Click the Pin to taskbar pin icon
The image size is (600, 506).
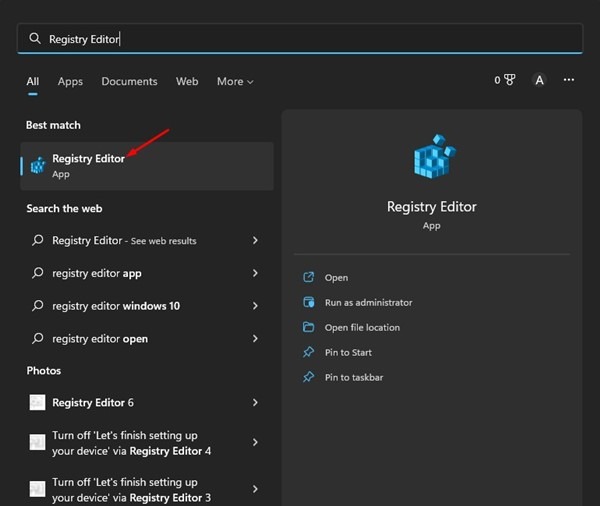309,377
